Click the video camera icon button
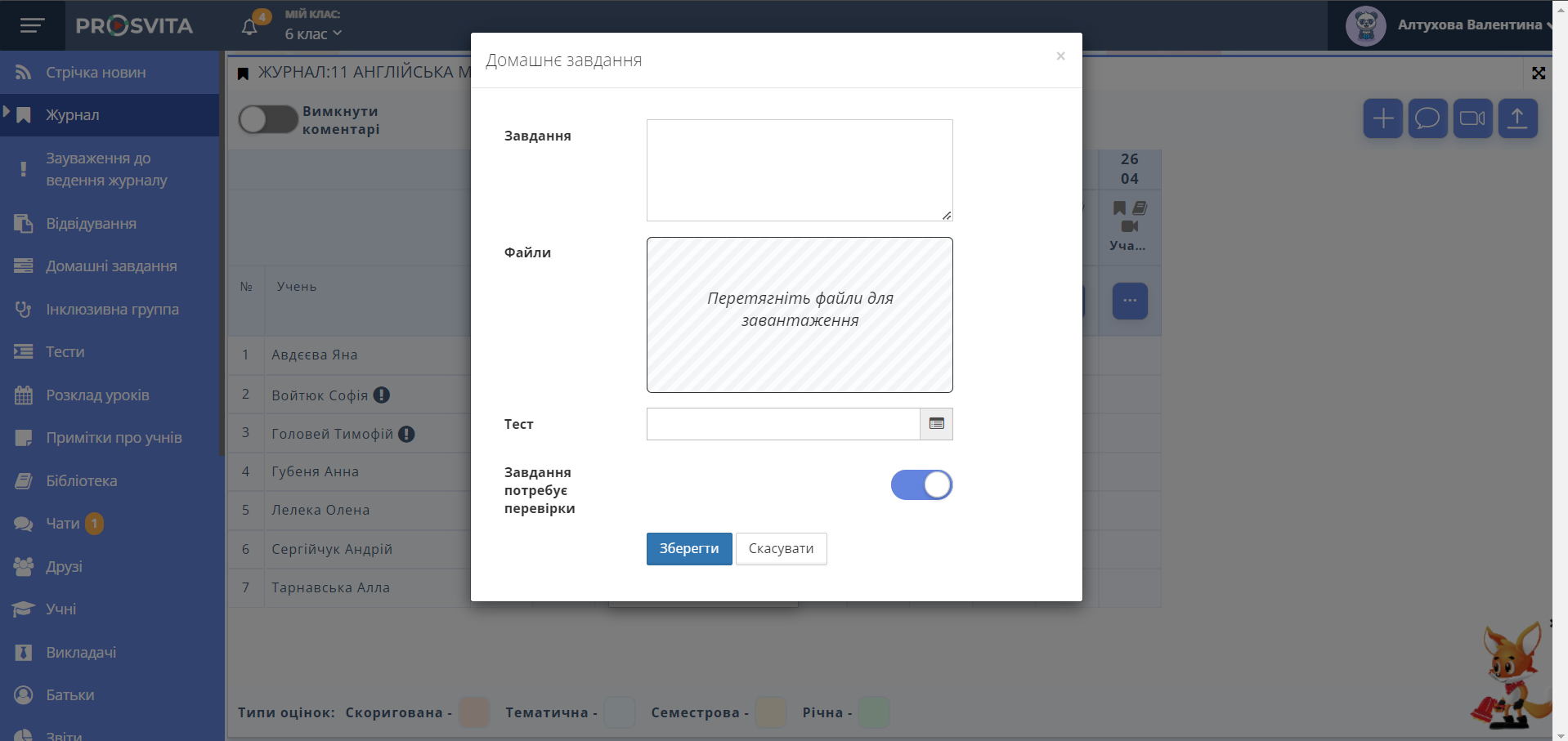 pos(1472,119)
